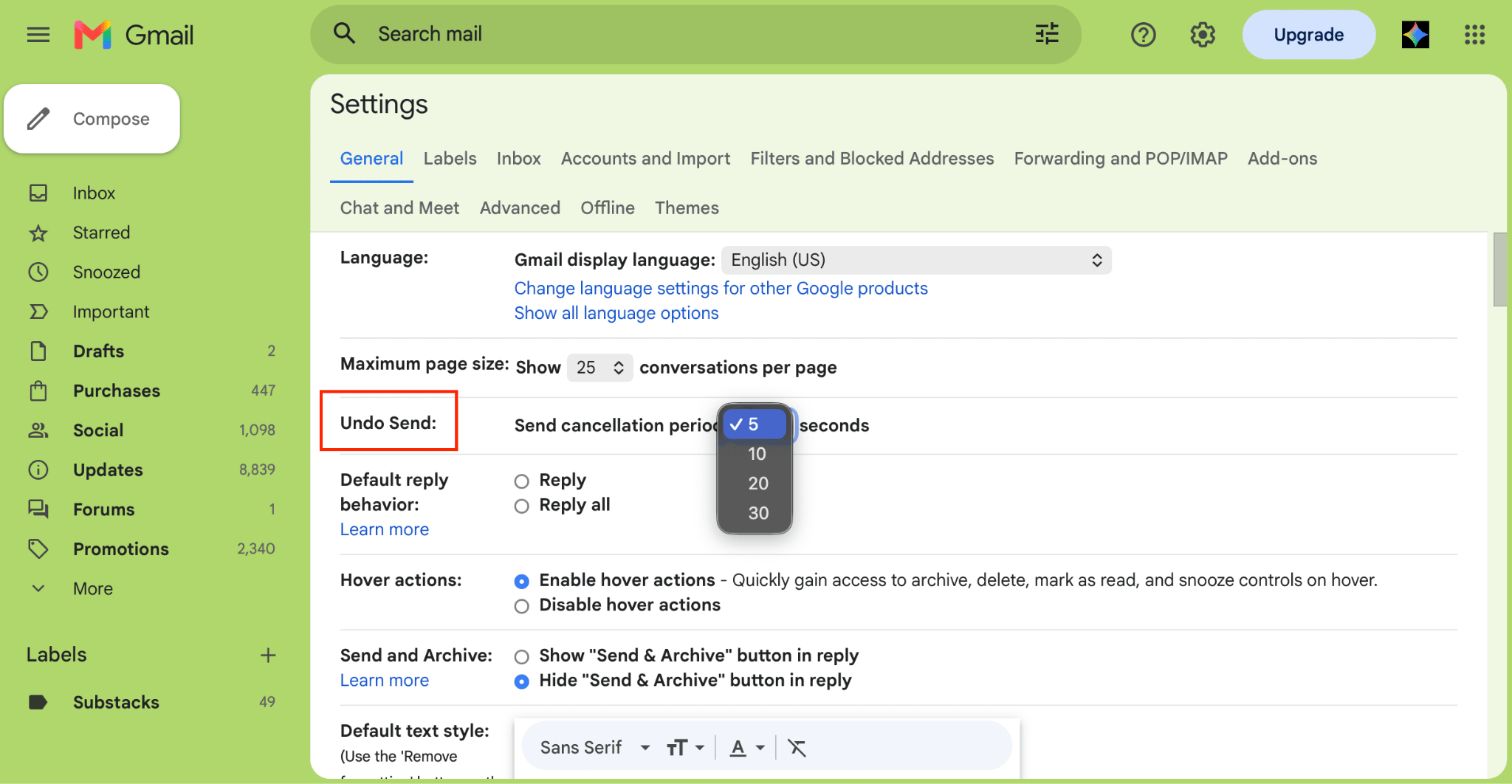Open Forwarding and POP/IMAP tab
The height and width of the screenshot is (784, 1512).
point(1121,159)
